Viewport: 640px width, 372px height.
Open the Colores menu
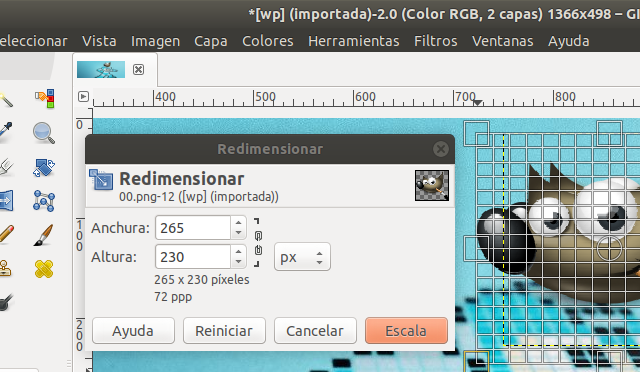tap(268, 41)
